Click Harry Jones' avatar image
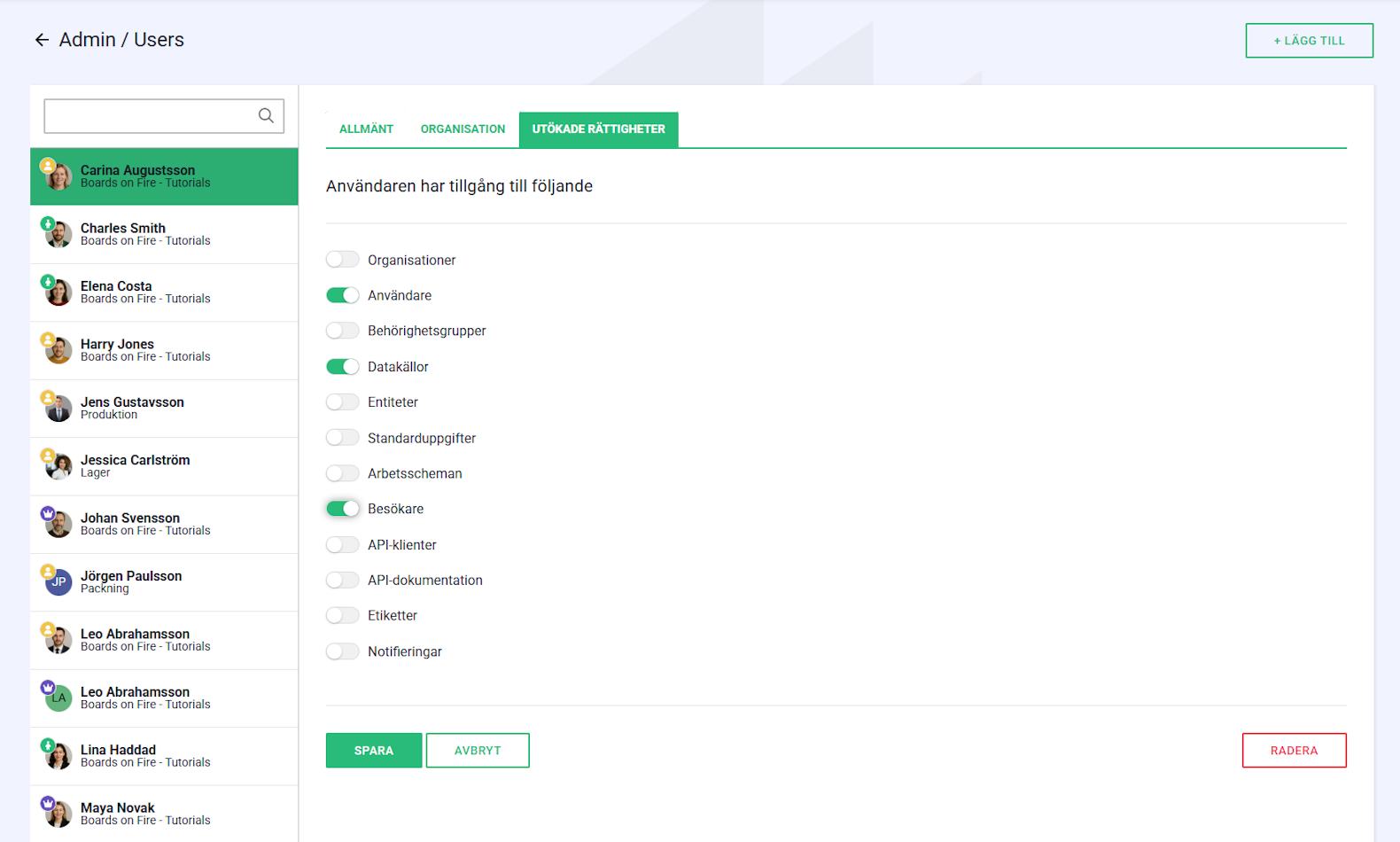 click(58, 350)
